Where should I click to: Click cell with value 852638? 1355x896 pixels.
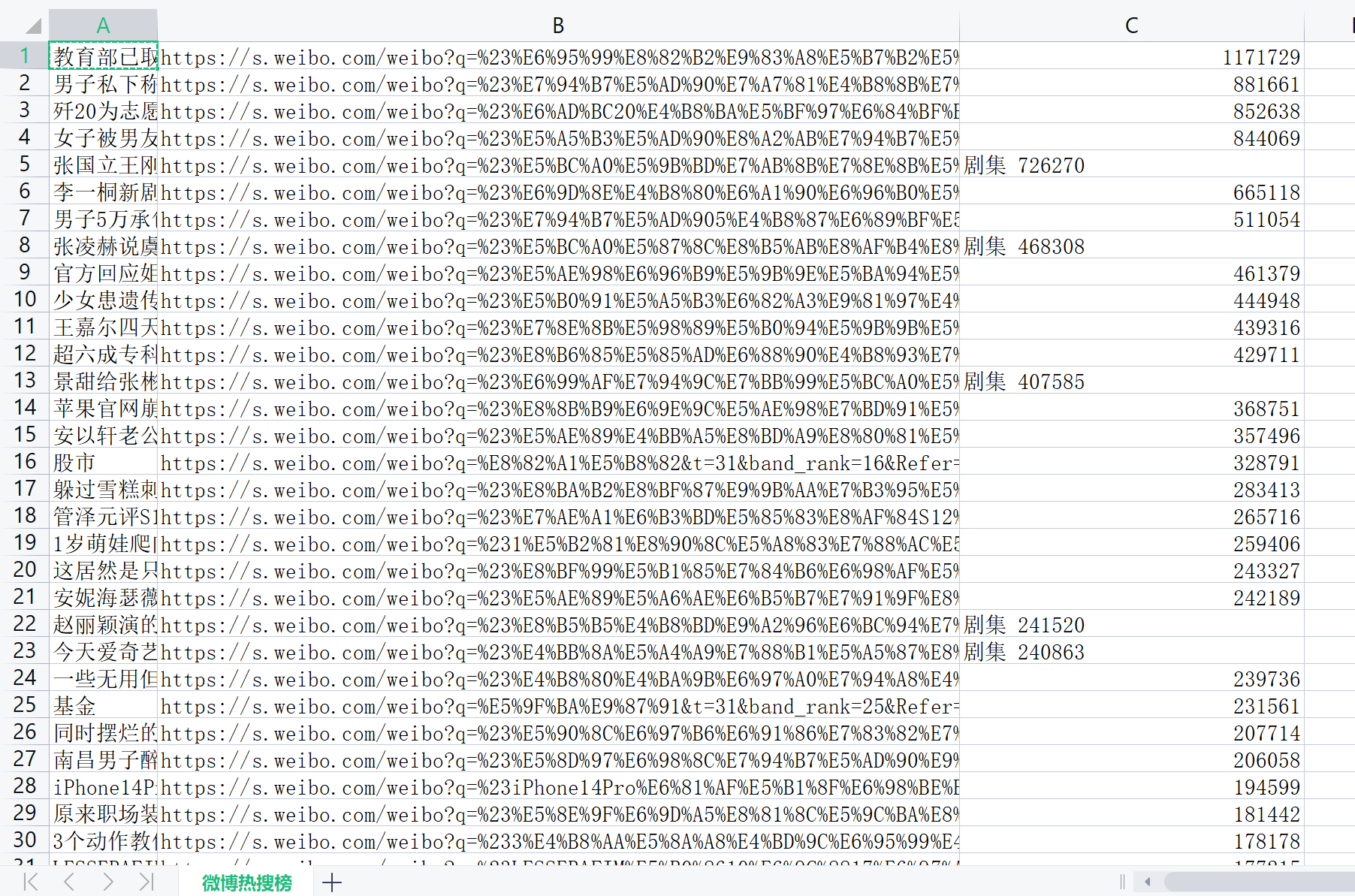(x=1131, y=110)
